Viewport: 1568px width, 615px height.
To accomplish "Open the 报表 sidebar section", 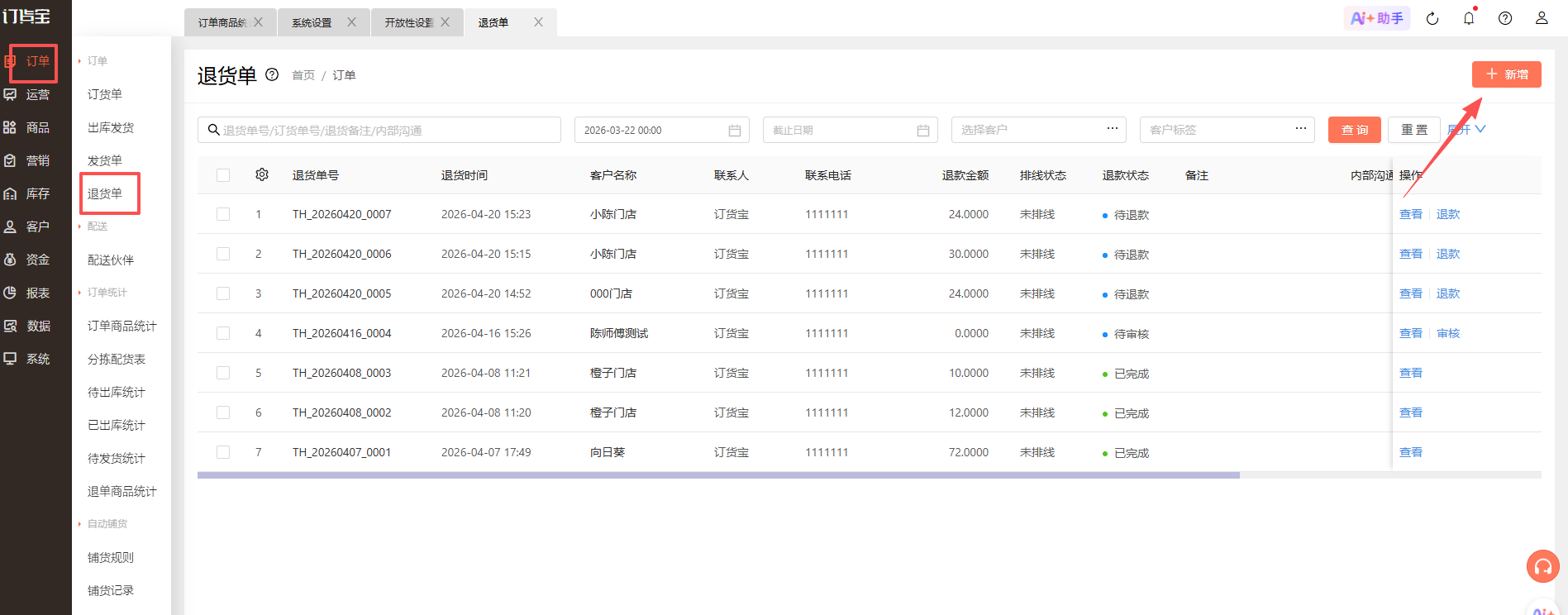I will pos(36,293).
